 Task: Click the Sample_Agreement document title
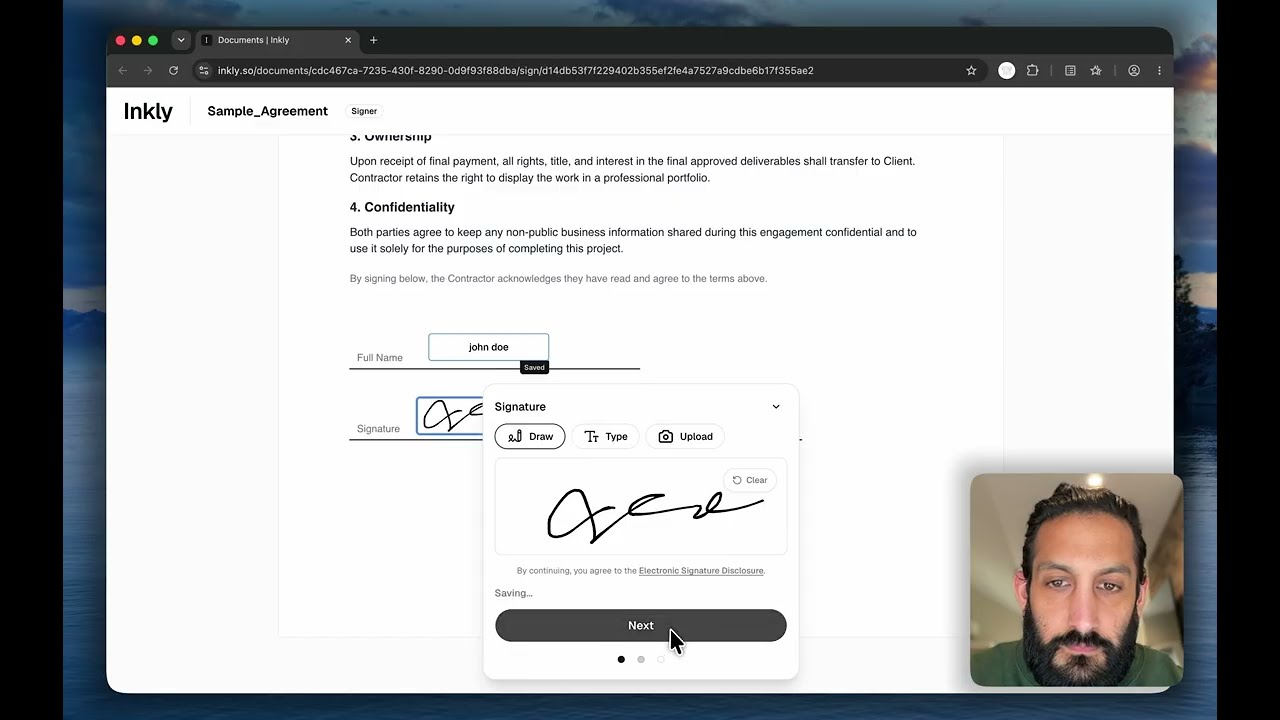[x=267, y=111]
